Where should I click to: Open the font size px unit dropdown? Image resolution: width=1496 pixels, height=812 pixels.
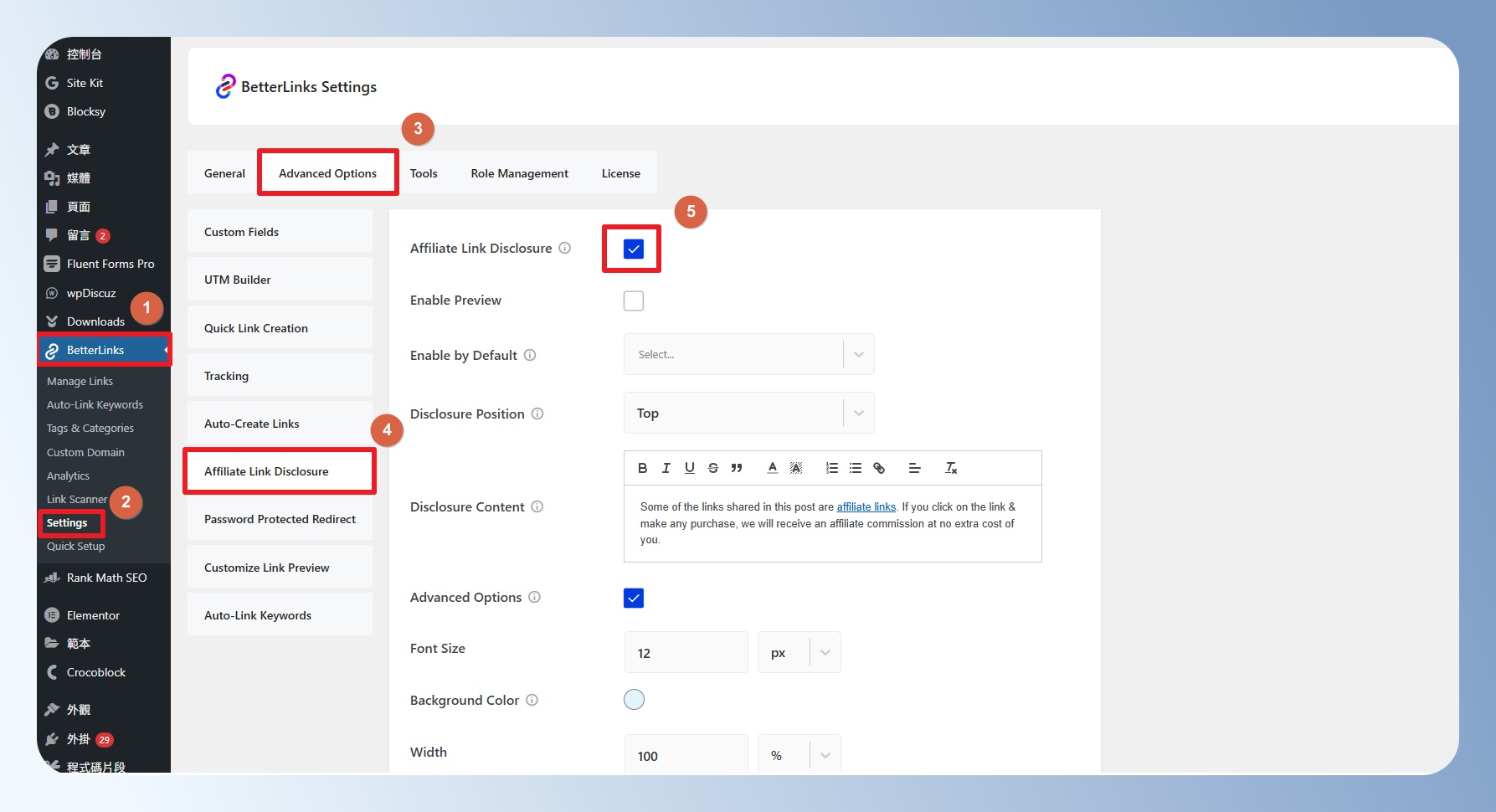[x=799, y=653]
